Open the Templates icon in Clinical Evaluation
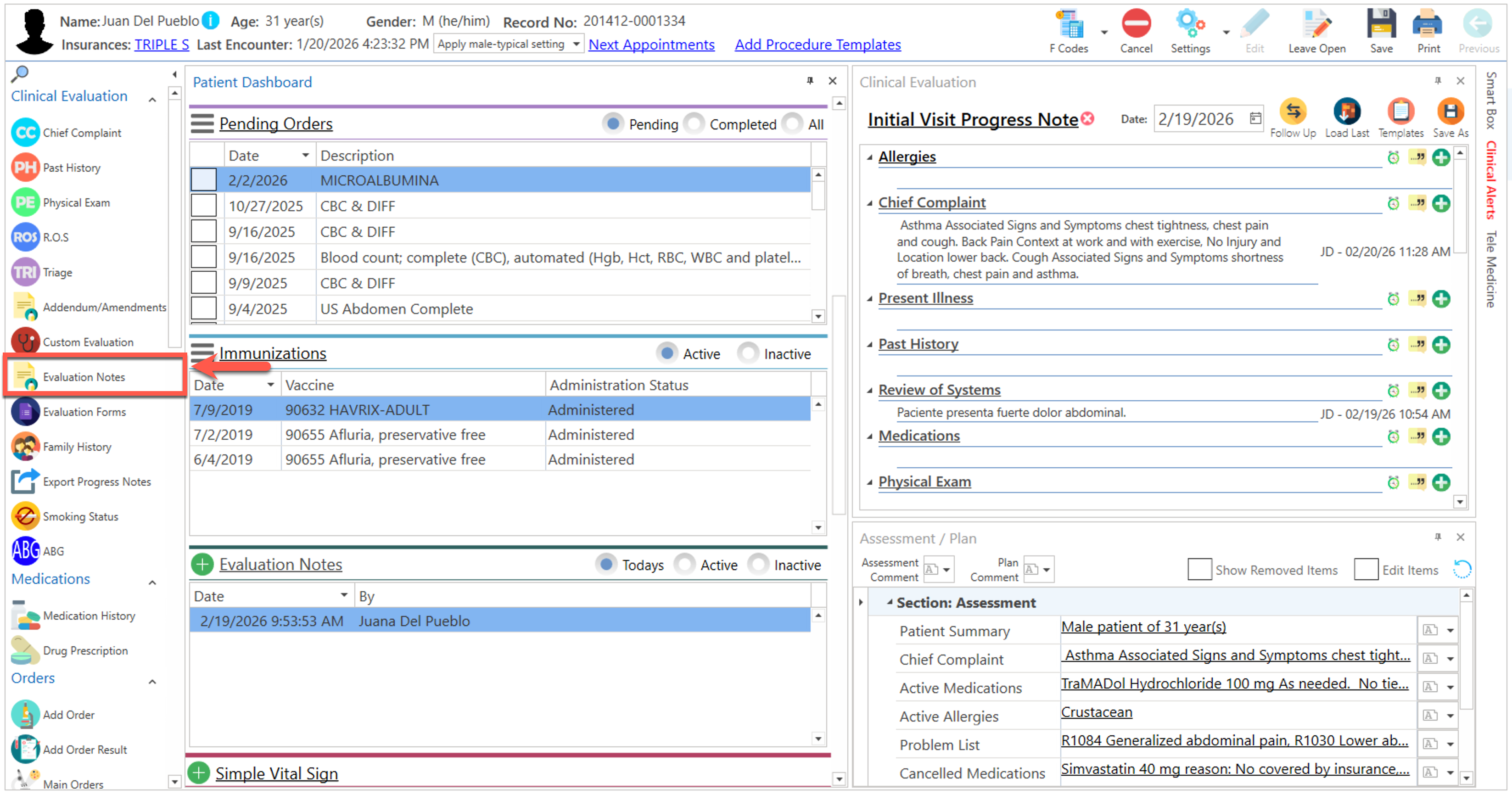1512x795 pixels. point(1400,112)
